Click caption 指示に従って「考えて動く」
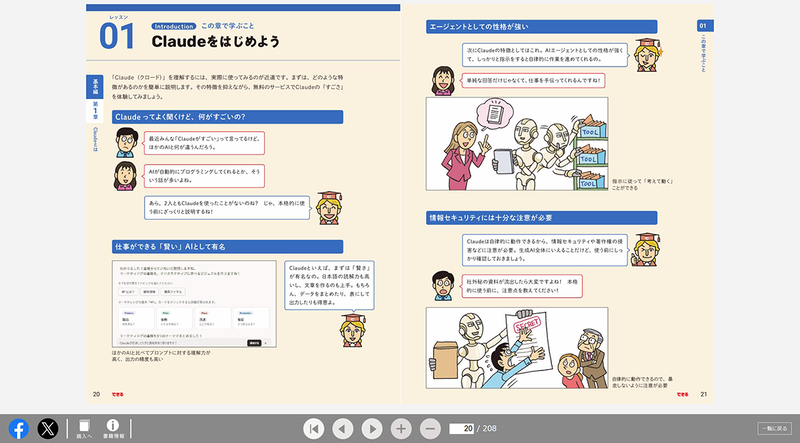 [642, 184]
